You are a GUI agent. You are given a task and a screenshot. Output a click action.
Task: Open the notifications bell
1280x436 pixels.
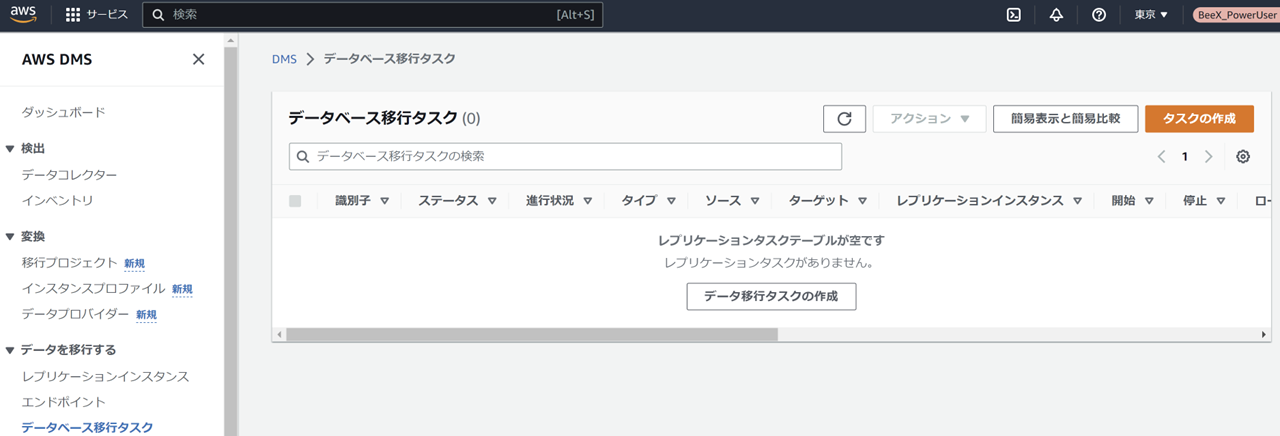1056,15
